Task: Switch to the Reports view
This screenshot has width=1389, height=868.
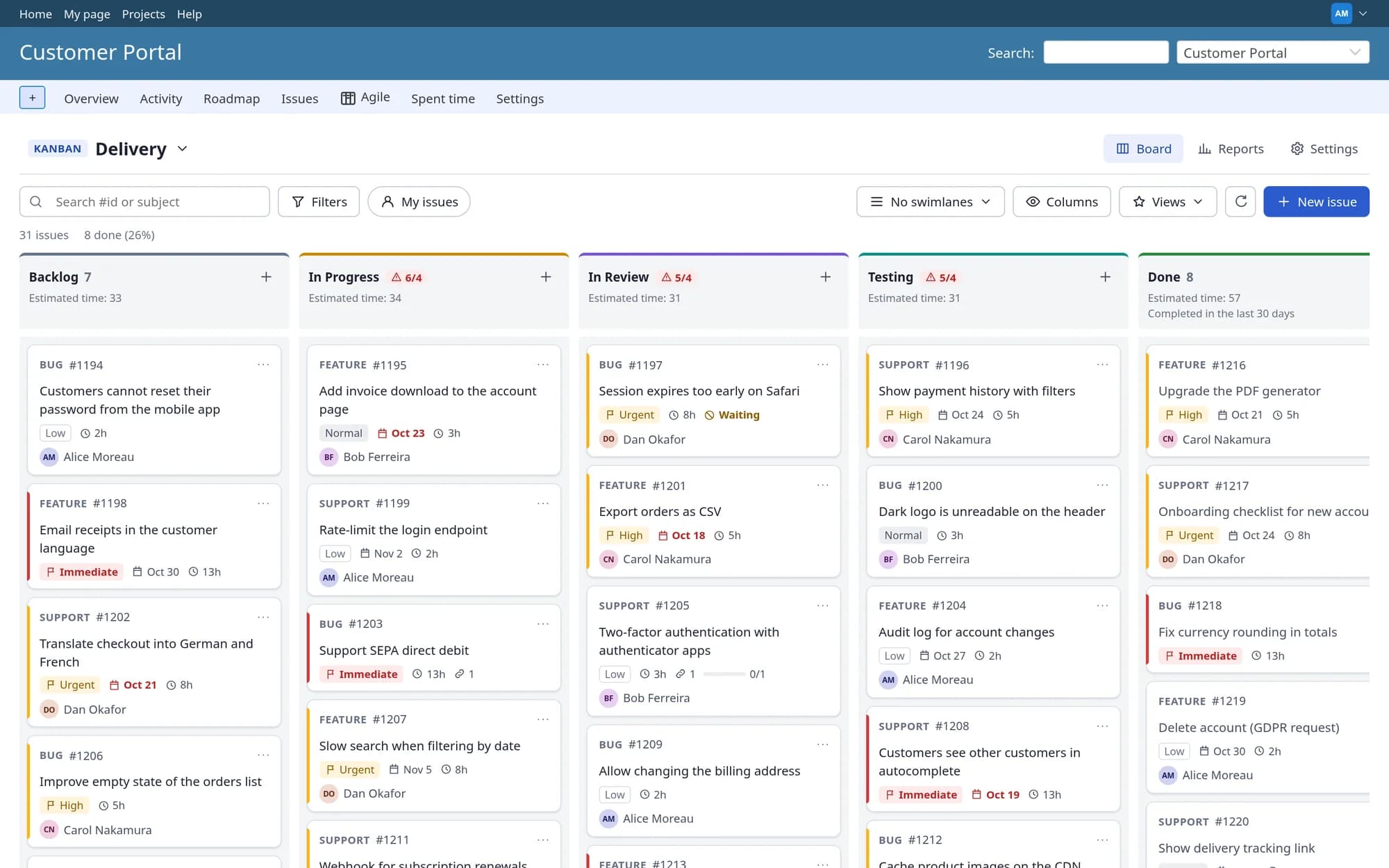Action: point(1231,149)
